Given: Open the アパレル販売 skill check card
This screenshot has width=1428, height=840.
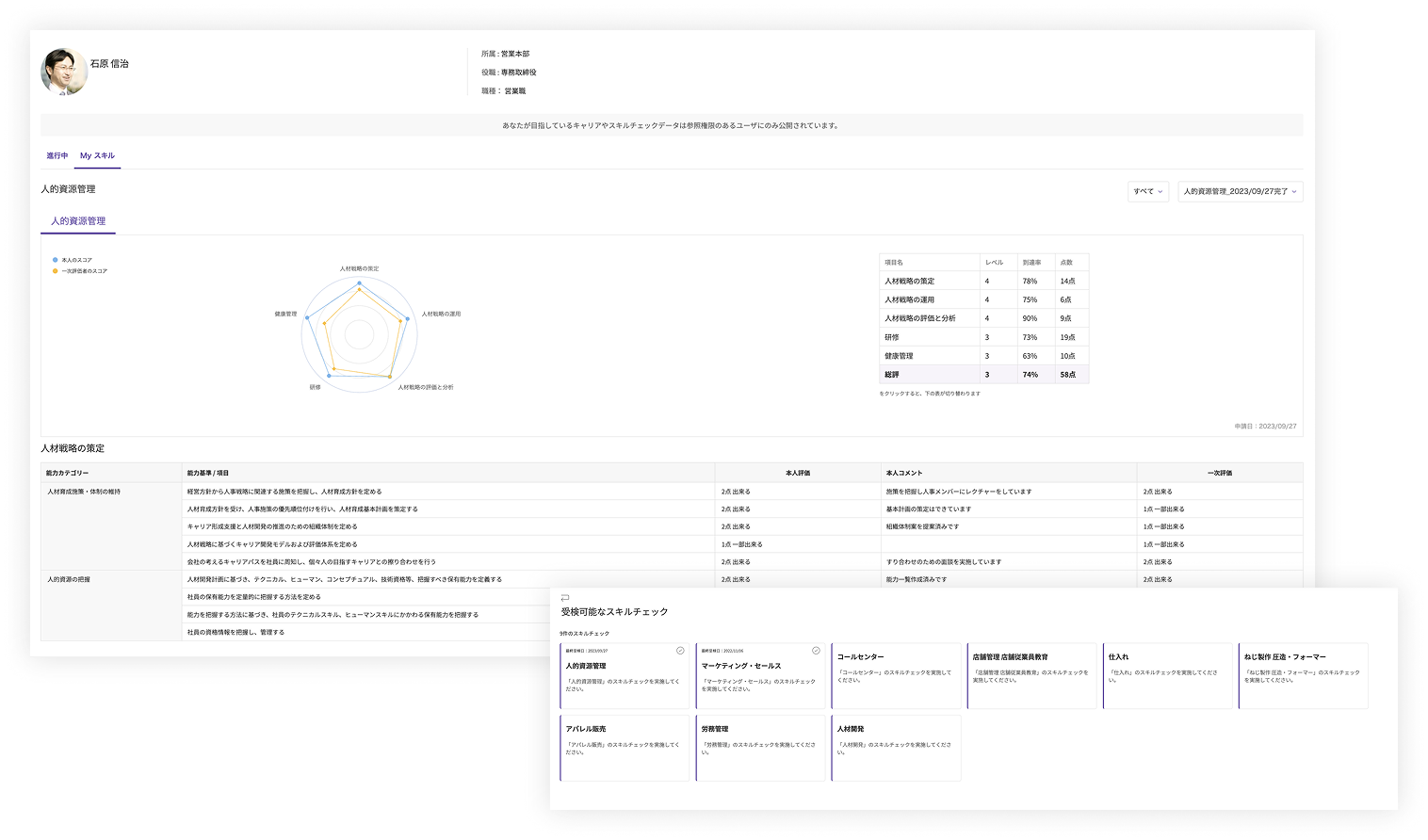Looking at the screenshot, I should (624, 748).
